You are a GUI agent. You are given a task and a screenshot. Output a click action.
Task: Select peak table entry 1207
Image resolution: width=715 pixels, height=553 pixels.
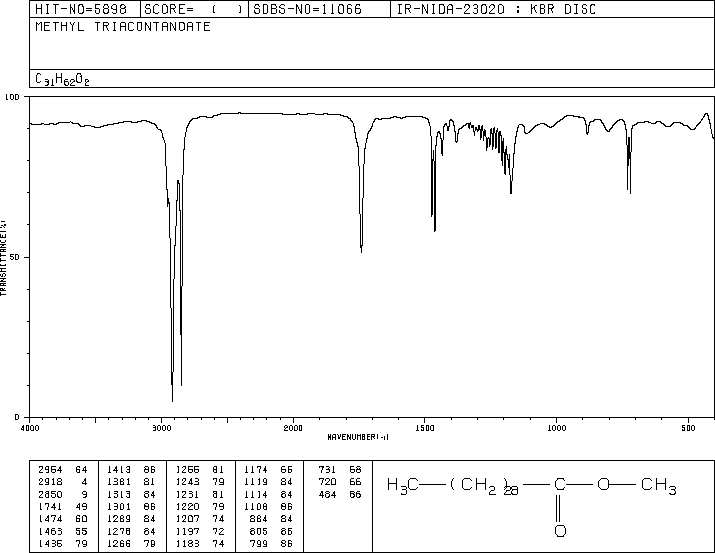click(x=200, y=519)
